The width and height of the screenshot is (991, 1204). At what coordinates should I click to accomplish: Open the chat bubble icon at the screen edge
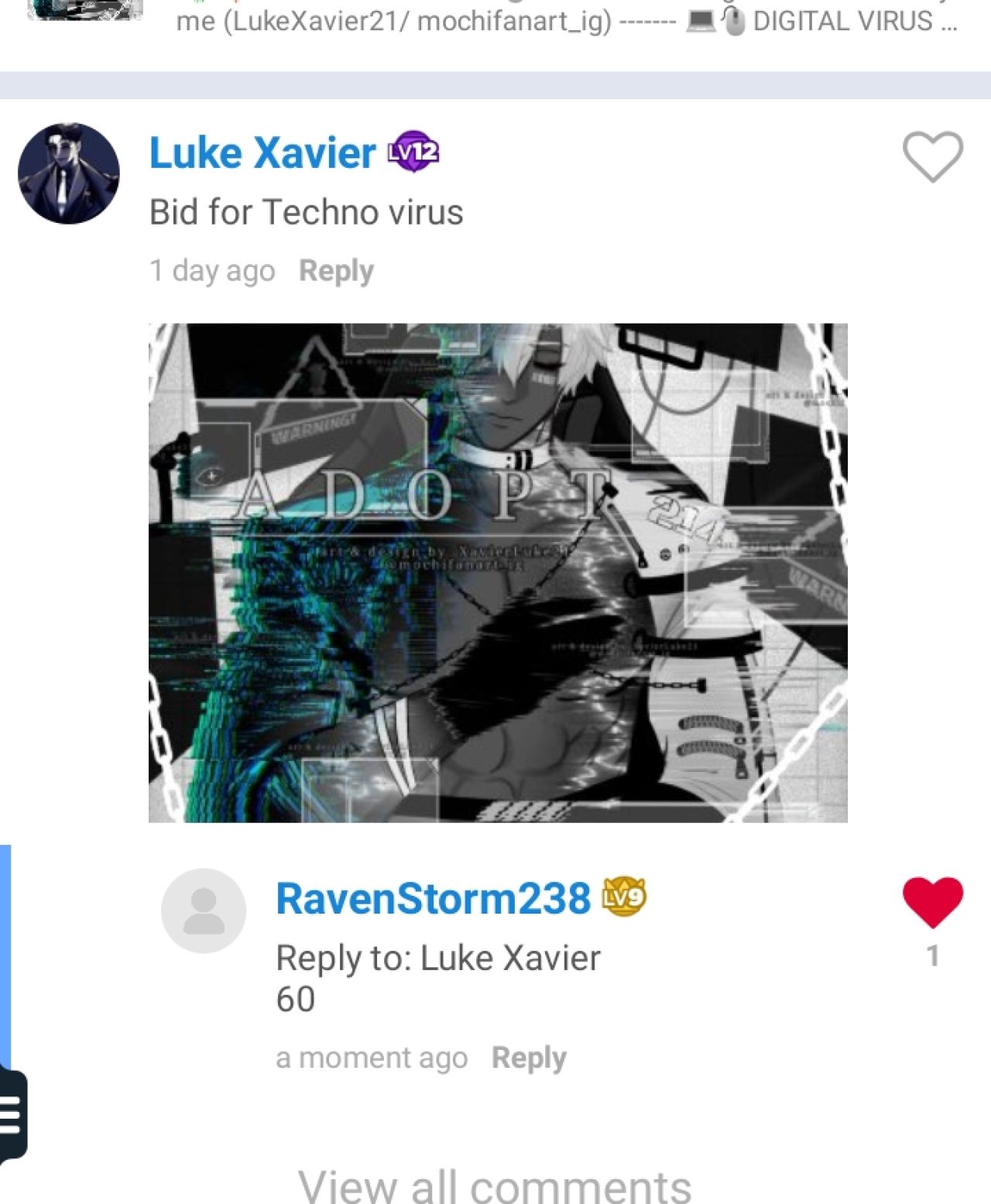(x=13, y=1115)
